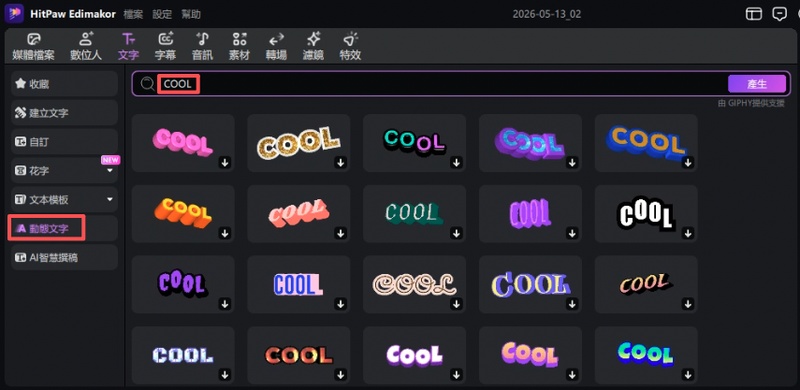
Task: Select the white on black COOL sticker
Action: (x=646, y=213)
